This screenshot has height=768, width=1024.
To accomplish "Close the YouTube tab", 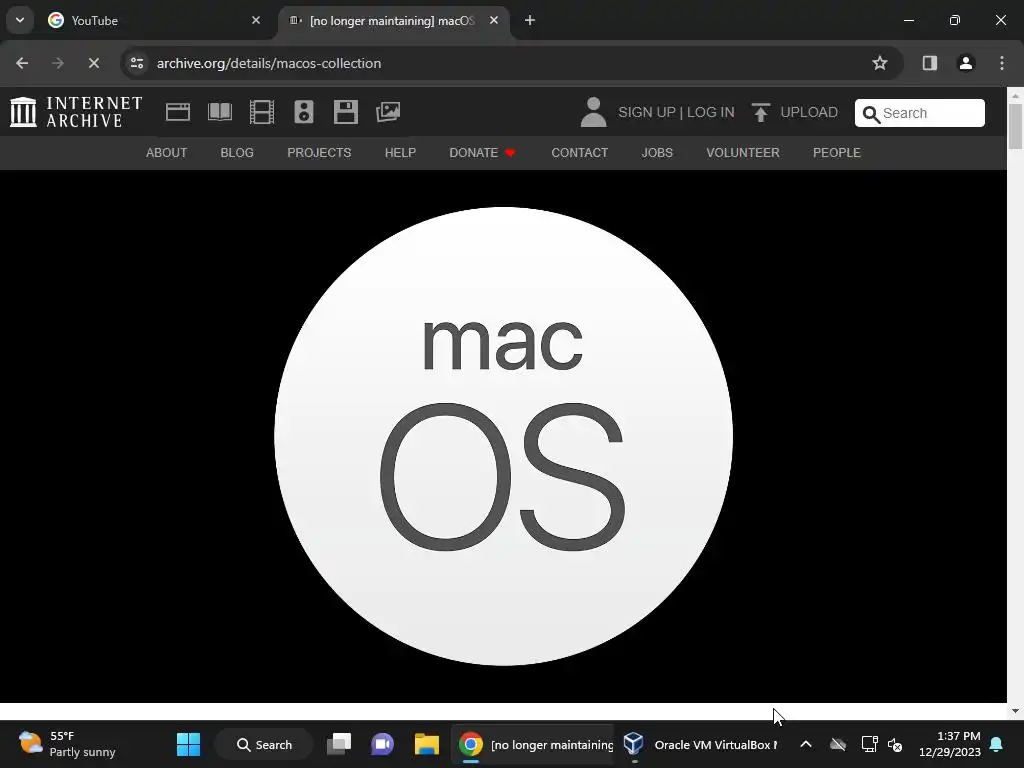I will click(x=256, y=20).
